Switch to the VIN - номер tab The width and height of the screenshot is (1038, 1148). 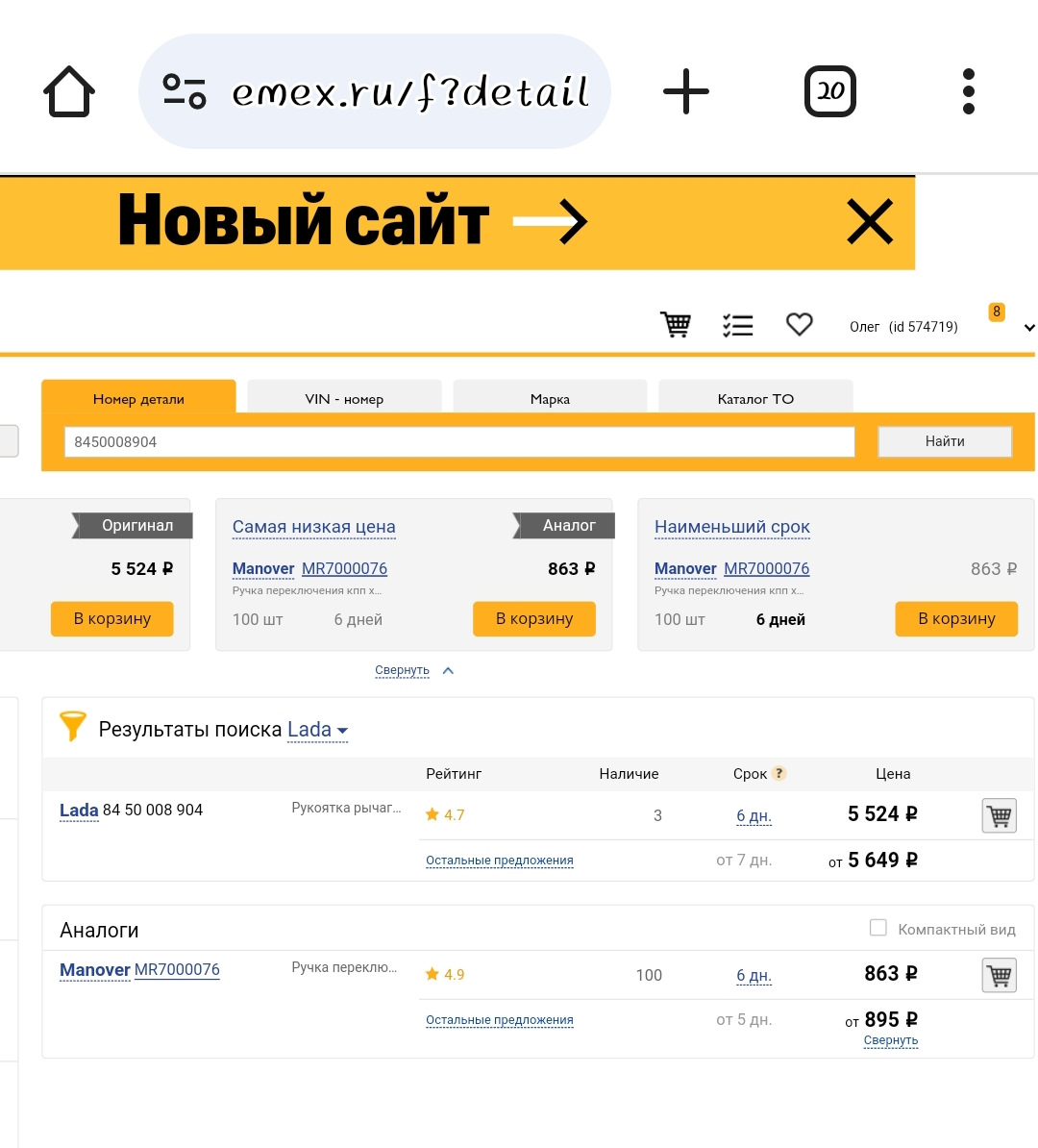tap(344, 399)
